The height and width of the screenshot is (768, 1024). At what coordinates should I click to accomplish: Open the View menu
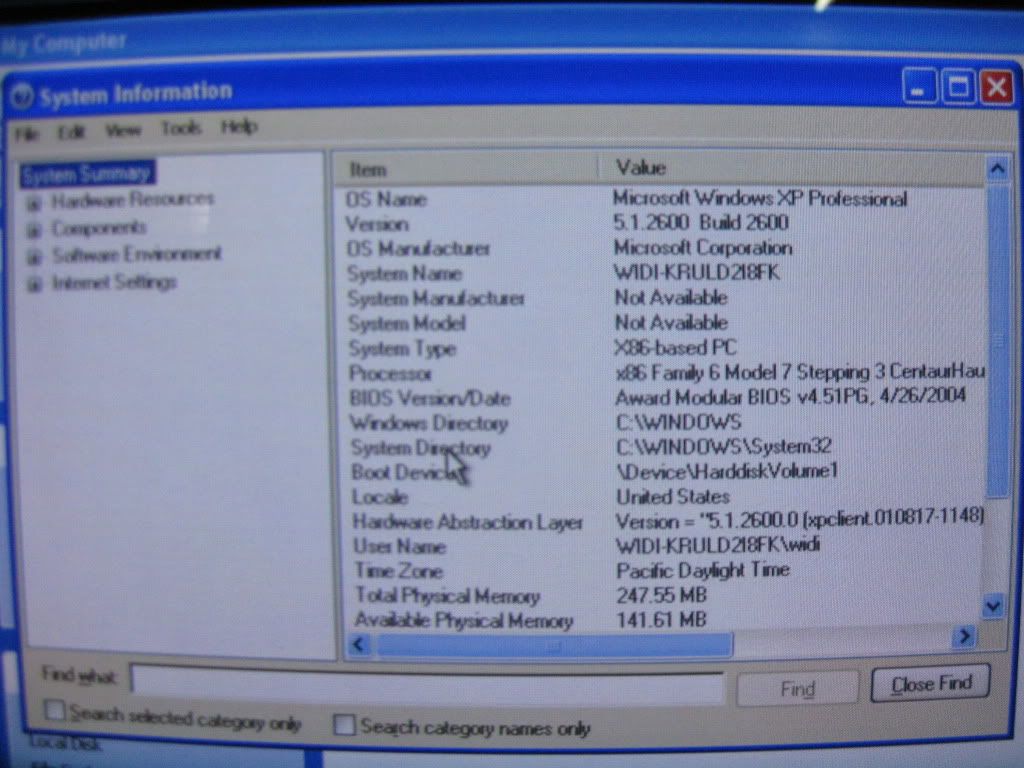[x=123, y=131]
